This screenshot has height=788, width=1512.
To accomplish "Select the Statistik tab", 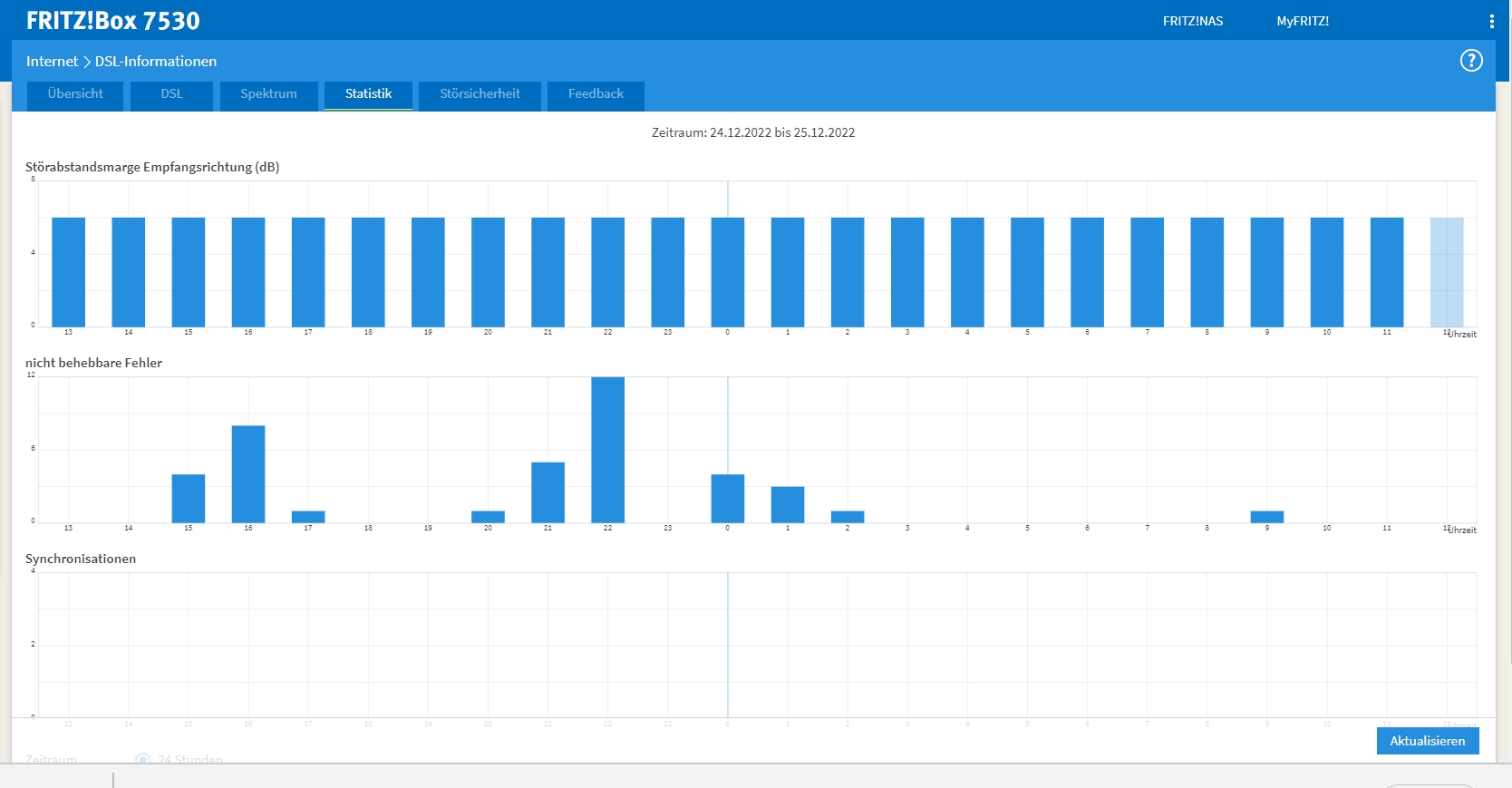I will coord(368,94).
